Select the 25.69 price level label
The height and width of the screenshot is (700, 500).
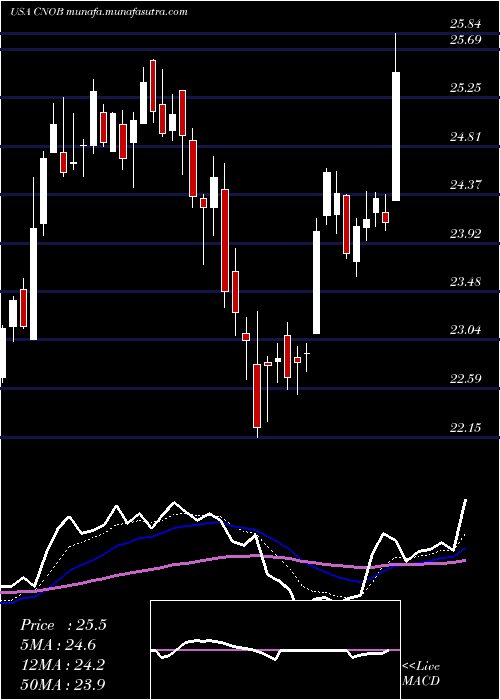(465, 40)
